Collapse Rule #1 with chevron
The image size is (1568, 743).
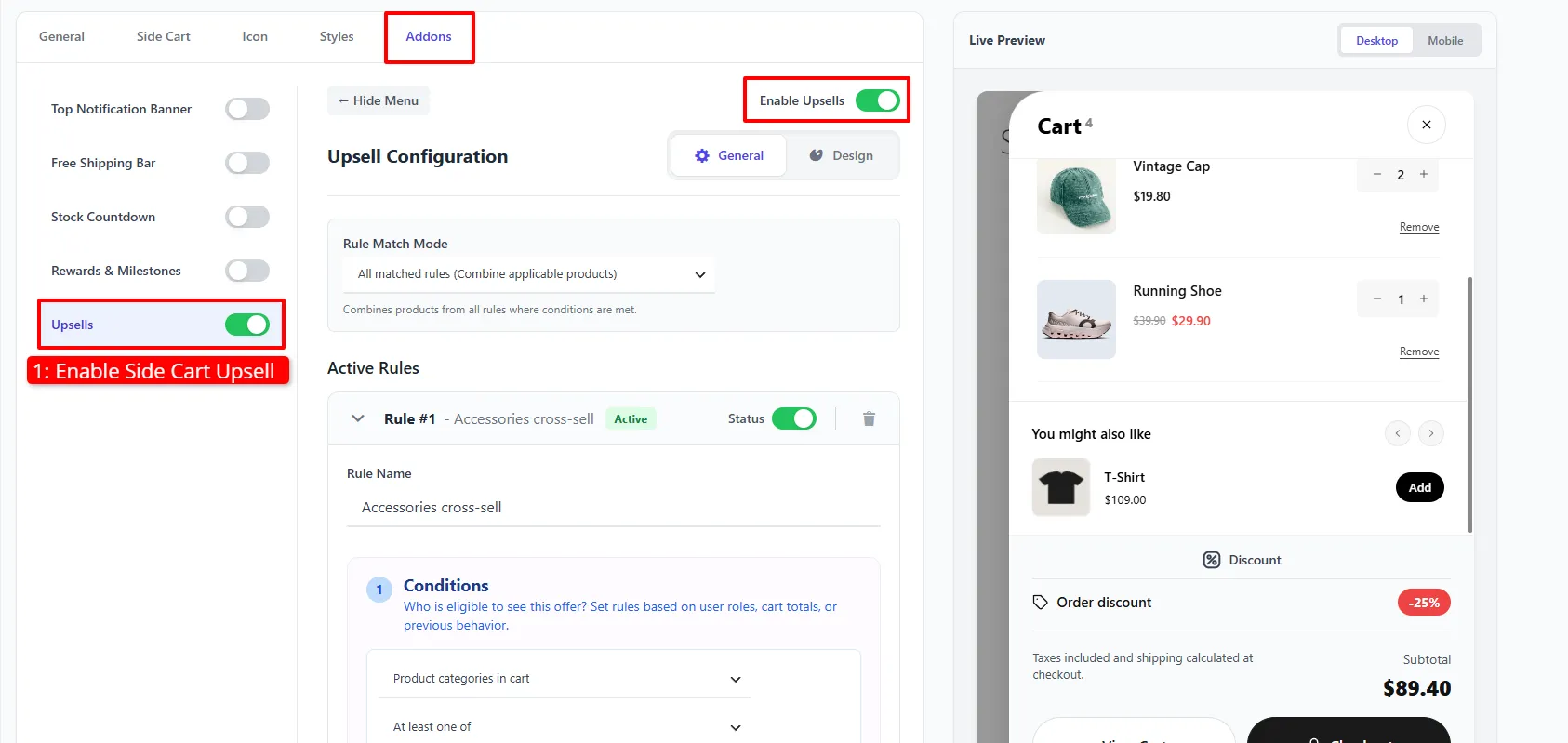coord(358,418)
